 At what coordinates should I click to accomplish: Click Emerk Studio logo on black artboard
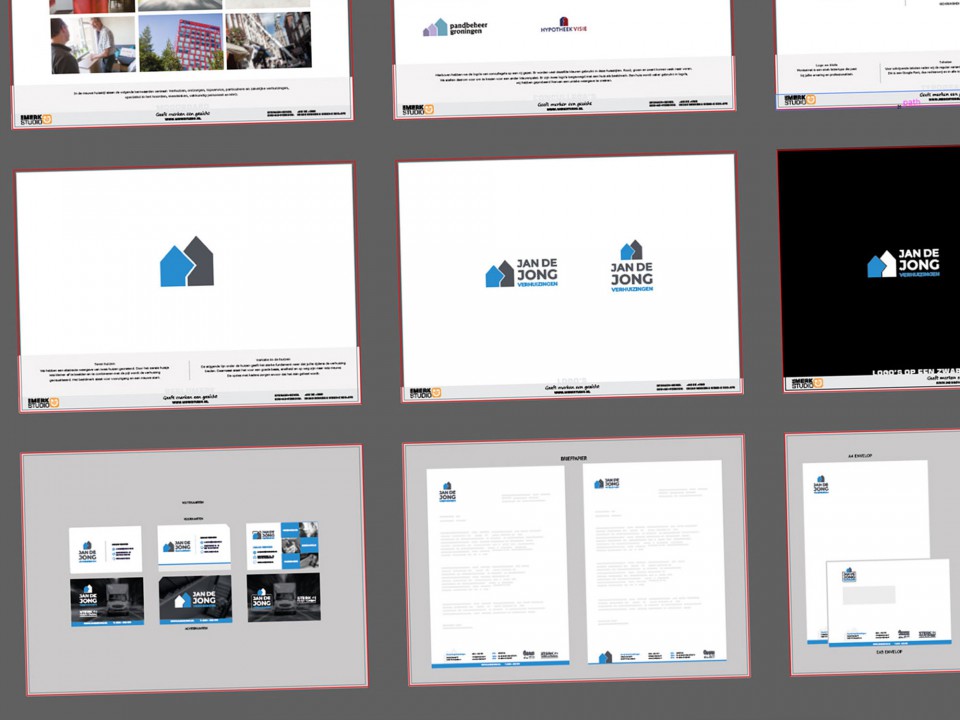click(x=807, y=384)
